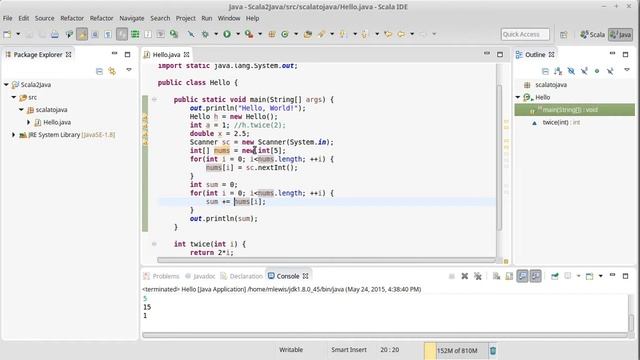
Task: Switch to the Java perspective
Action: pyautogui.click(x=620, y=35)
